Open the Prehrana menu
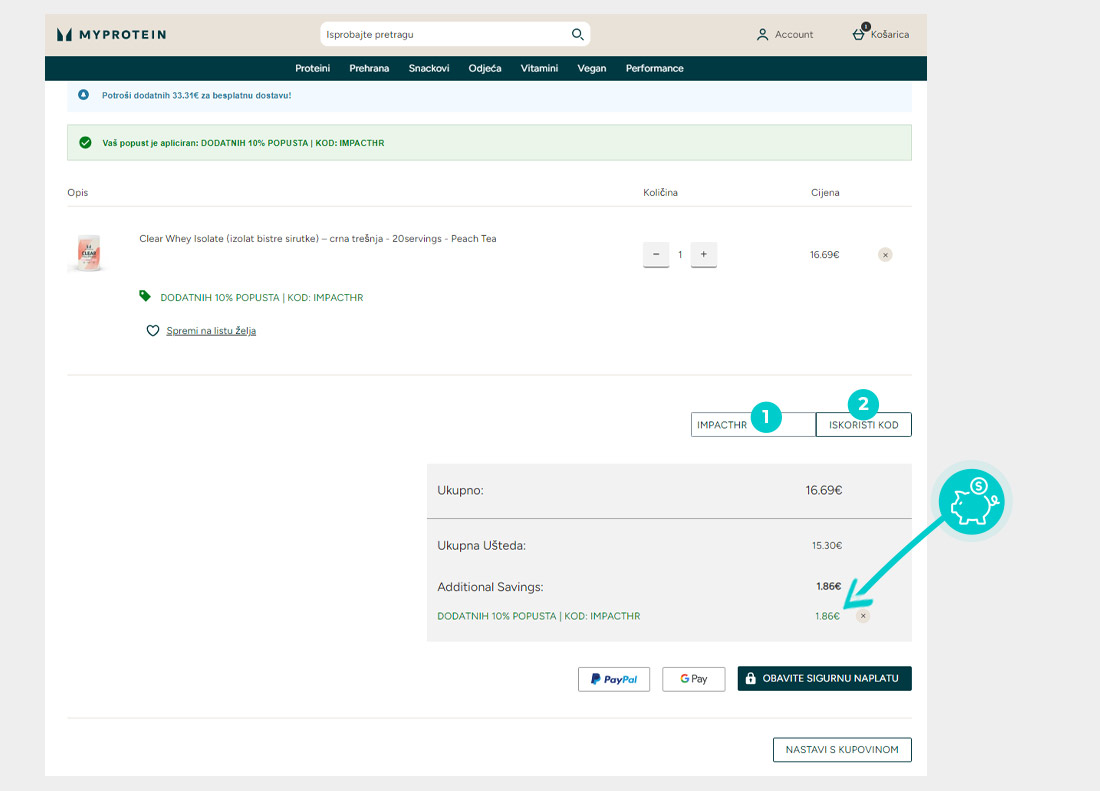The height and width of the screenshot is (791, 1100). 369,68
